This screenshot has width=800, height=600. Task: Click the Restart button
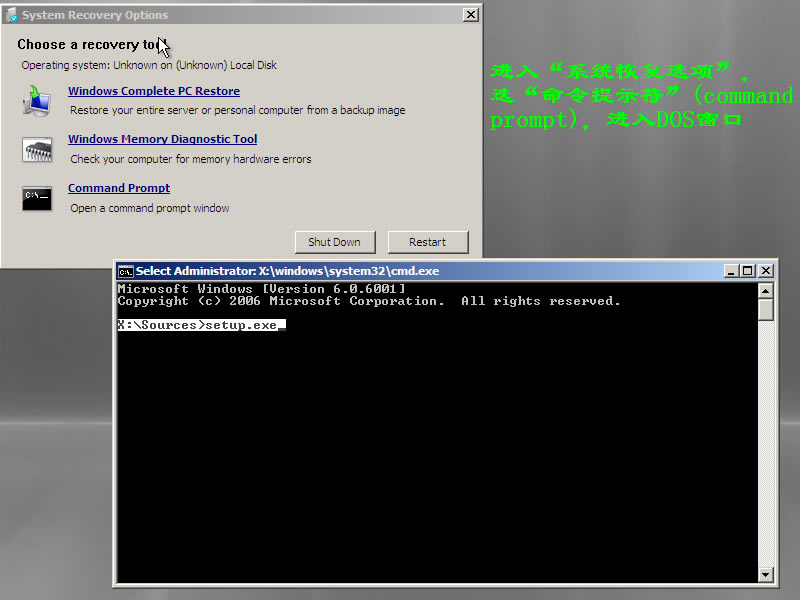(x=428, y=242)
